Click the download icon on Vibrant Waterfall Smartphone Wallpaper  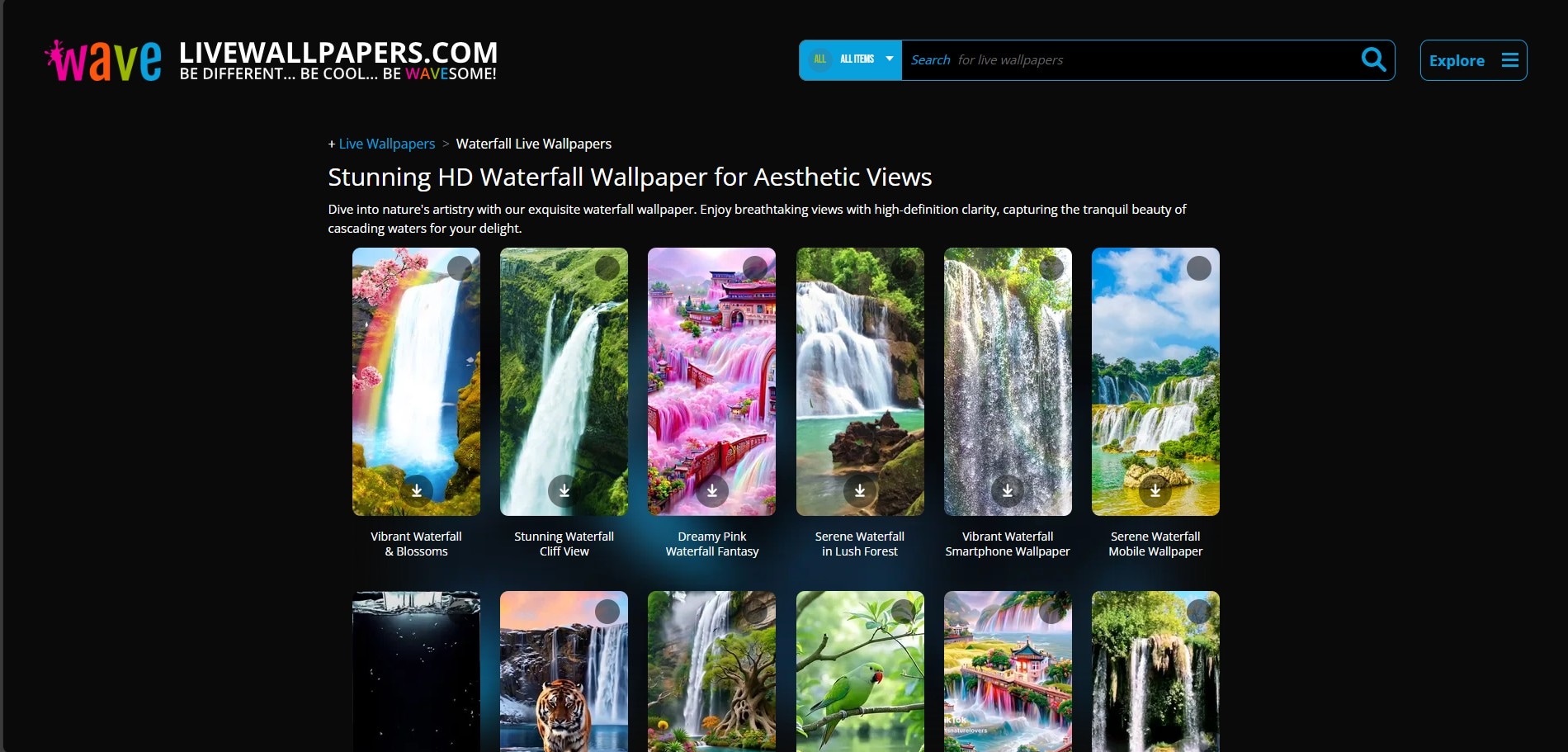coord(1008,490)
